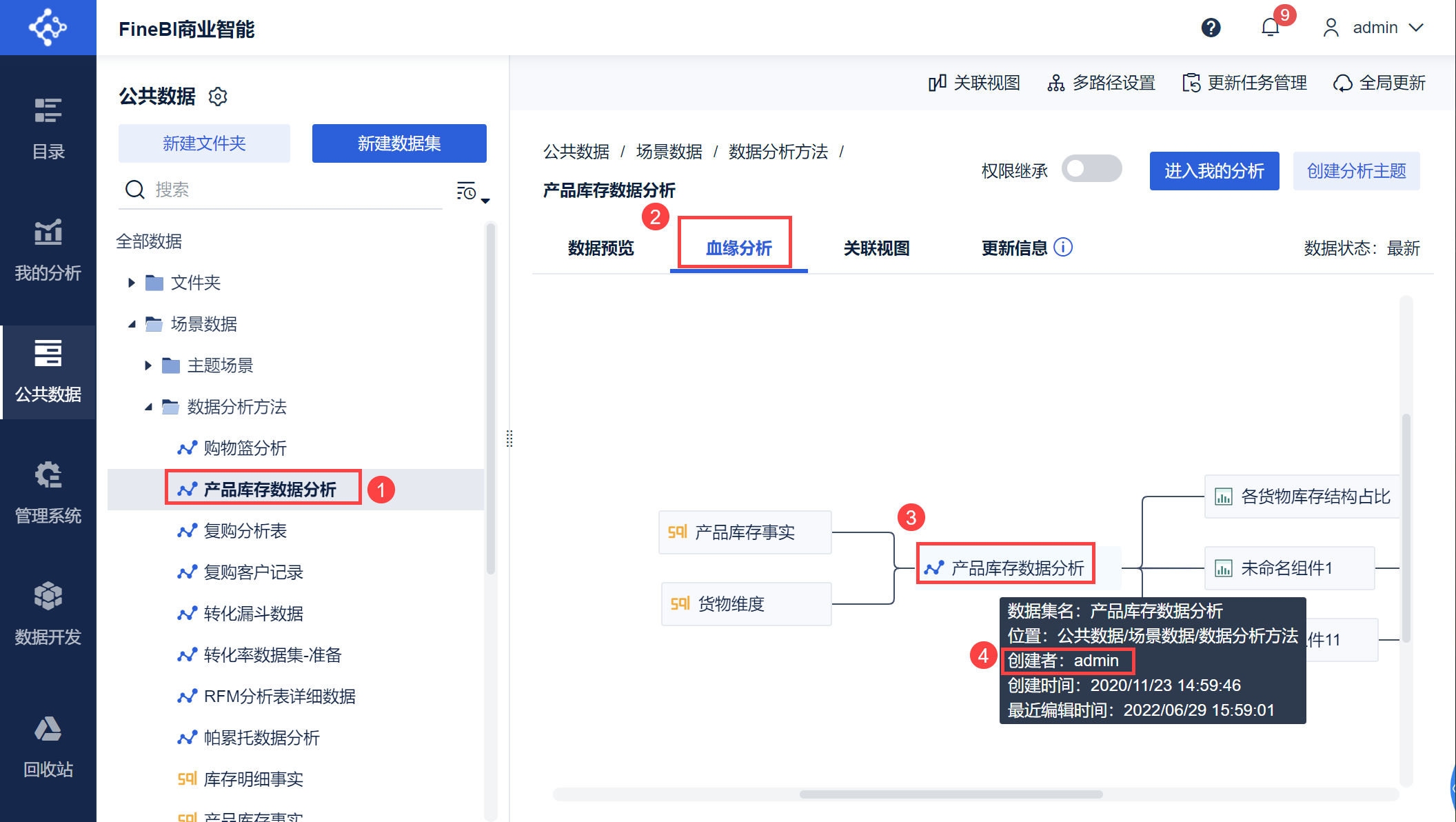The image size is (1456, 822).
Task: Switch to the 关联视图 tab
Action: pyautogui.click(x=876, y=248)
